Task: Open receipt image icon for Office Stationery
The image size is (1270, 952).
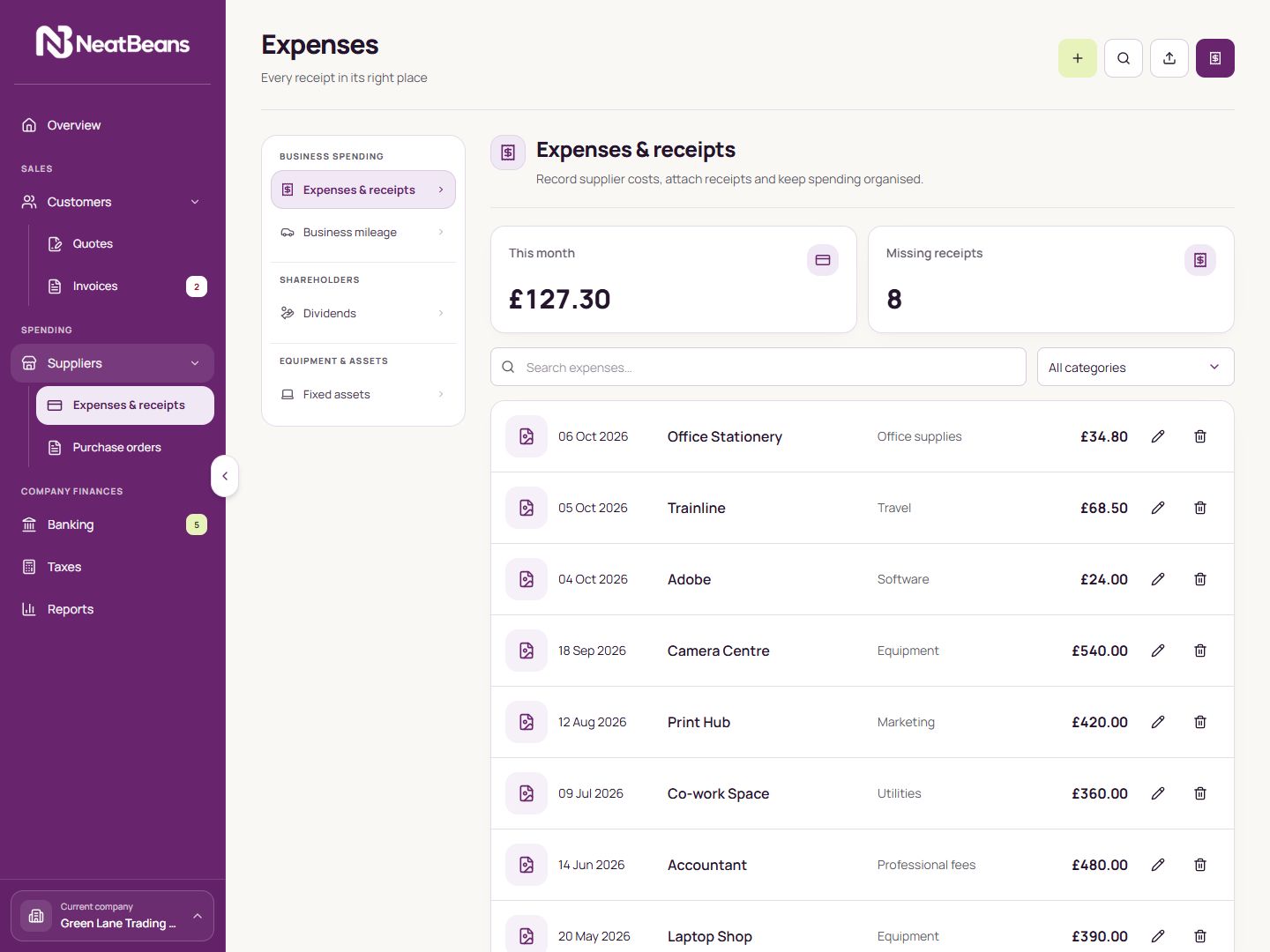Action: 527,436
